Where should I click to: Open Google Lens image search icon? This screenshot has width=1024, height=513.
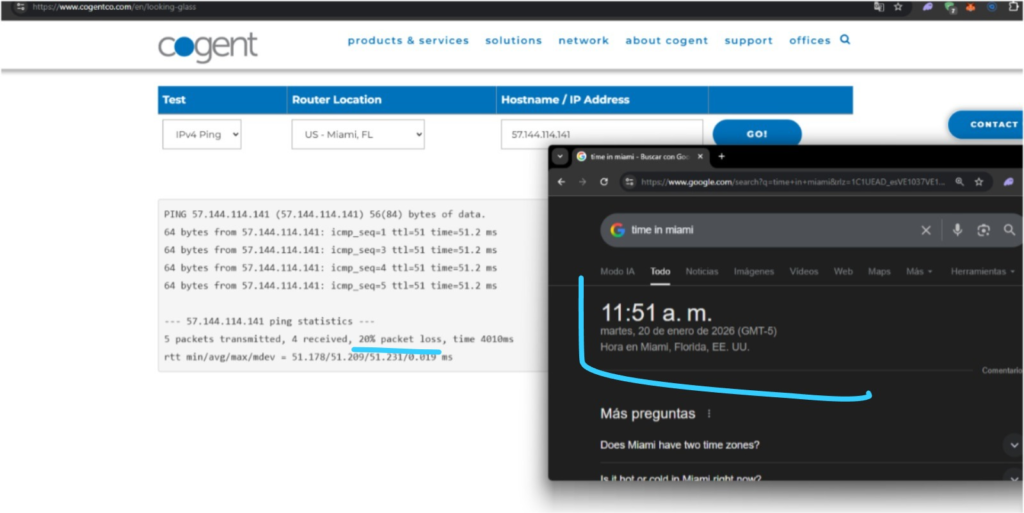(983, 230)
